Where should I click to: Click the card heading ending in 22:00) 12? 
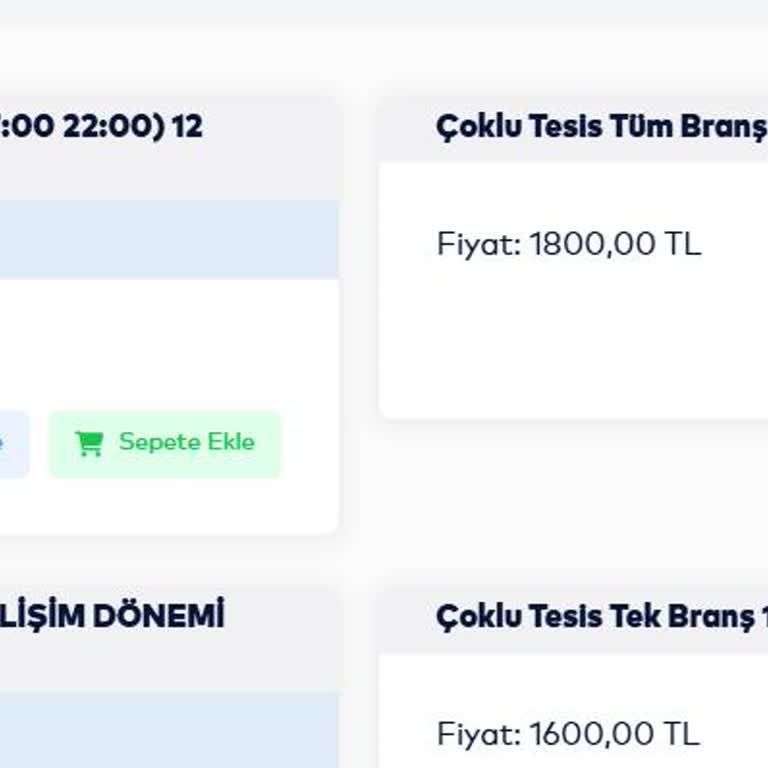point(100,127)
